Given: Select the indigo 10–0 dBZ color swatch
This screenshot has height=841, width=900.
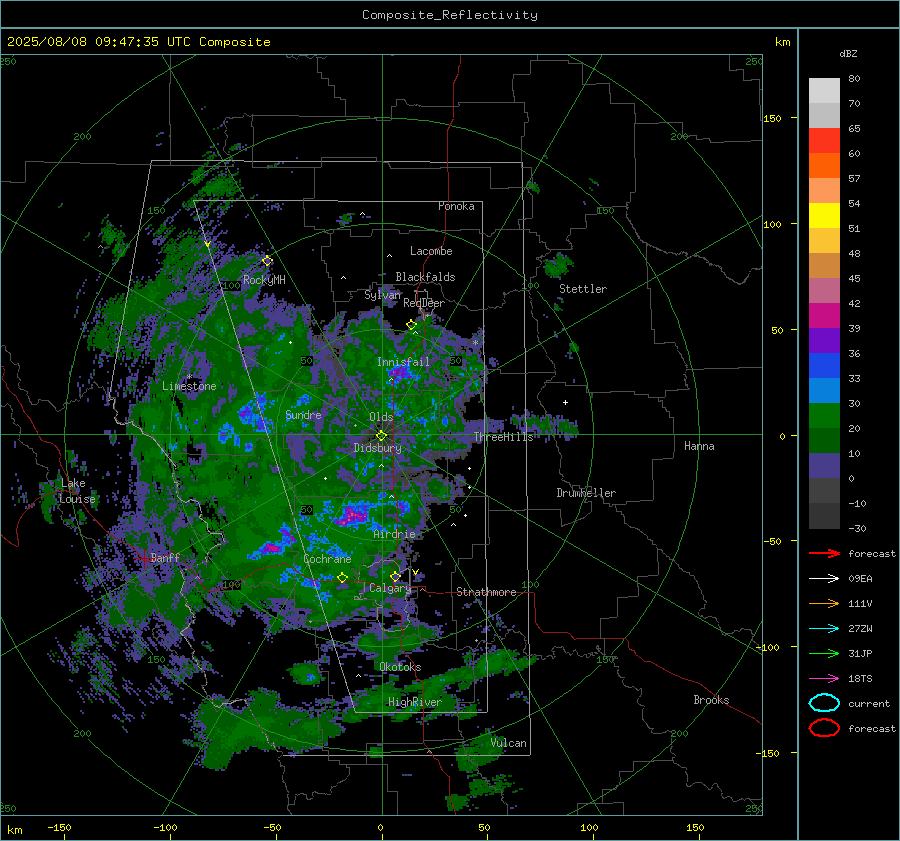Looking at the screenshot, I should pyautogui.click(x=824, y=466).
